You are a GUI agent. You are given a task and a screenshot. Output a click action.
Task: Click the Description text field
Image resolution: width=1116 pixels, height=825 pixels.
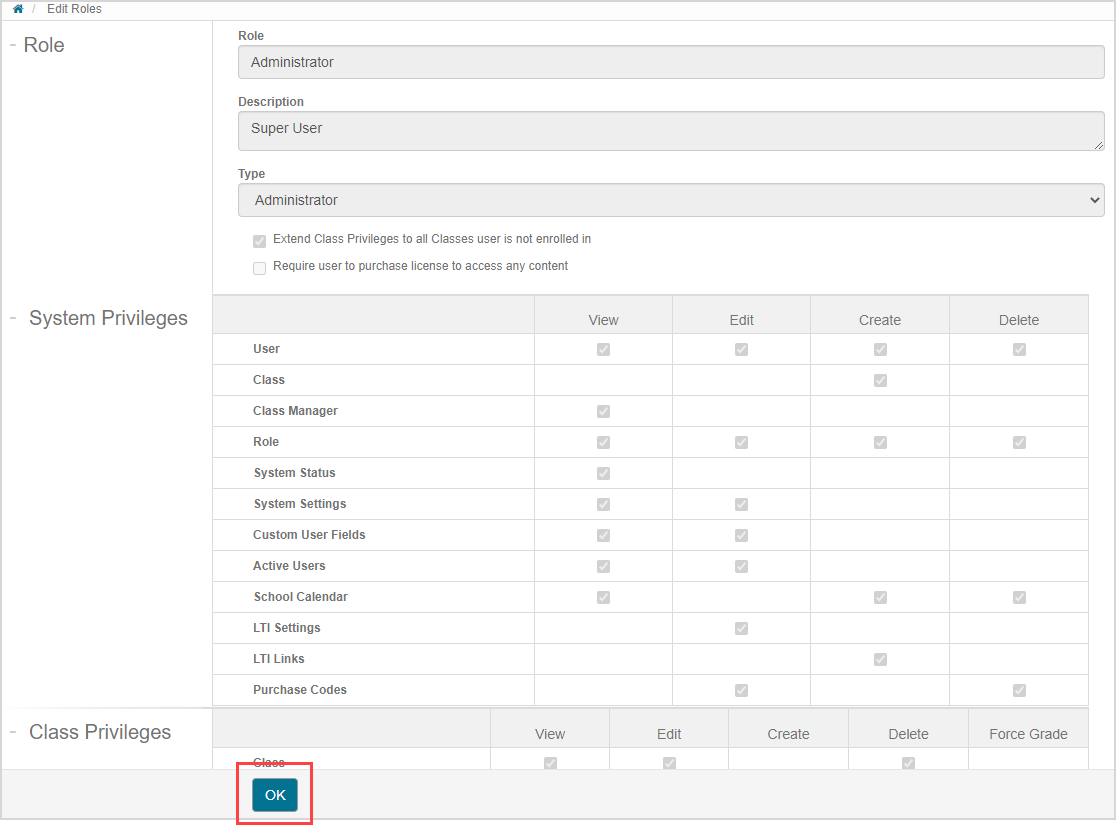pos(670,130)
